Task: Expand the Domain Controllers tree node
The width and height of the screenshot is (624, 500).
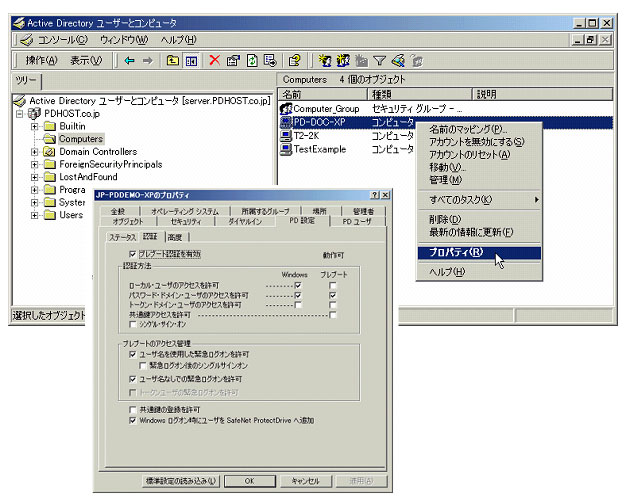Action: tap(35, 152)
